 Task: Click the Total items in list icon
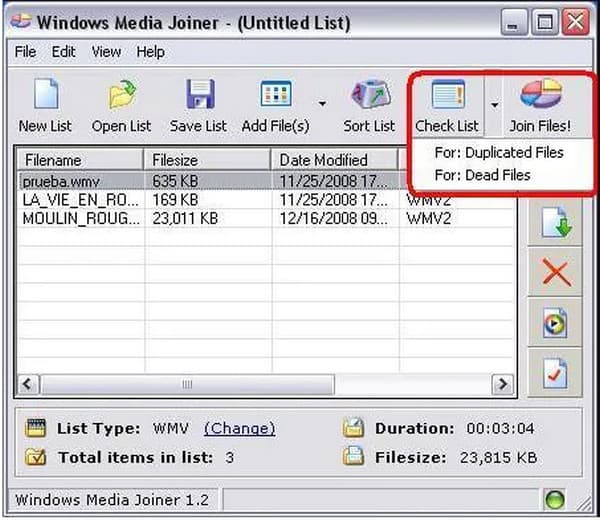pos(35,457)
